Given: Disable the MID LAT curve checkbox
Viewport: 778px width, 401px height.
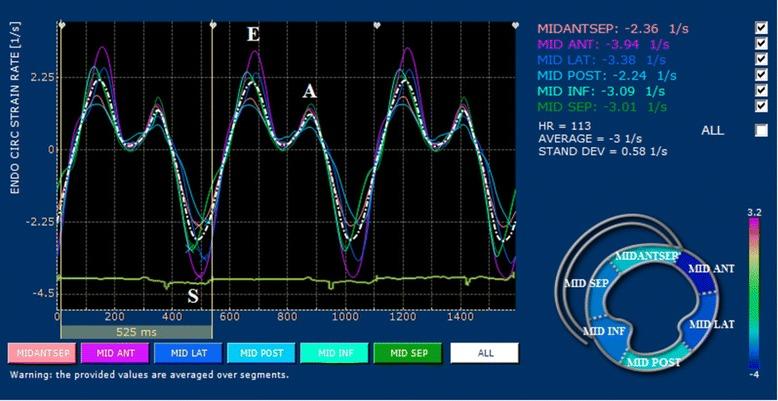Looking at the screenshot, I should pyautogui.click(x=763, y=59).
